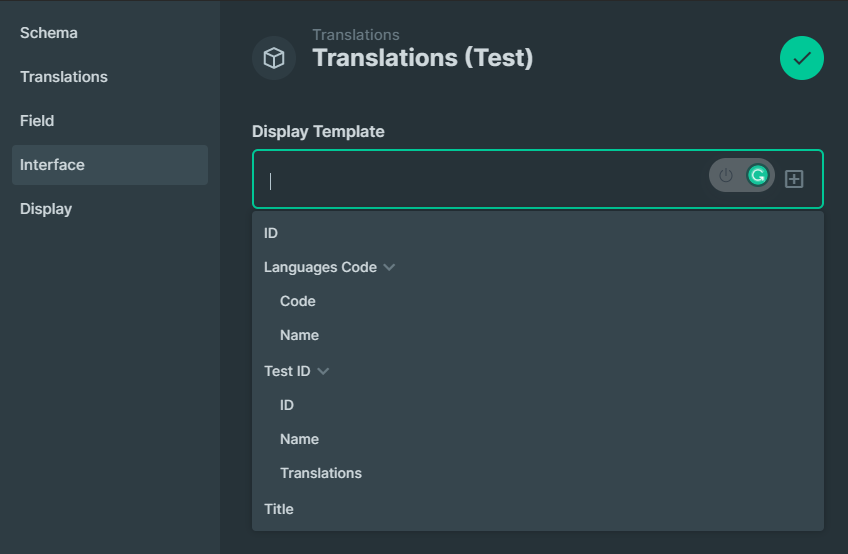Click the cube collection icon

coord(274,58)
